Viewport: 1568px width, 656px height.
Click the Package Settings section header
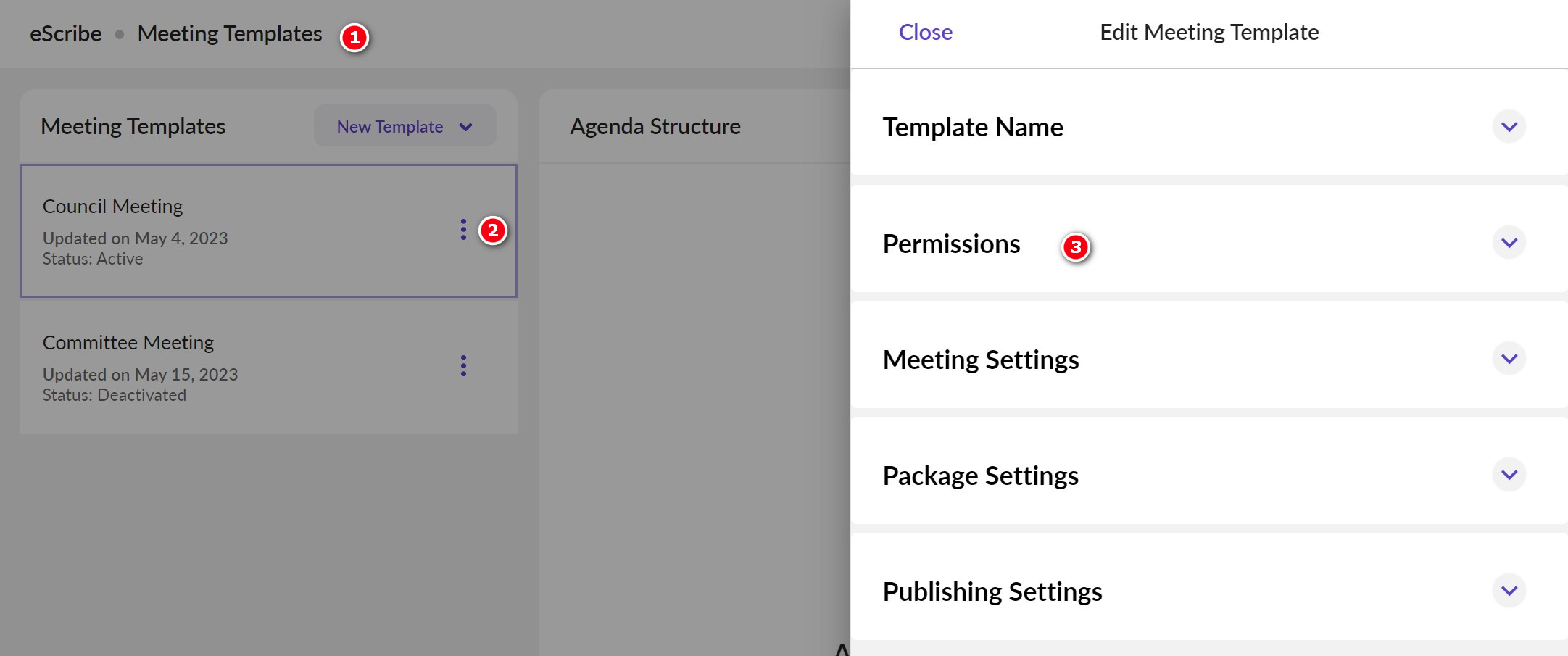980,475
